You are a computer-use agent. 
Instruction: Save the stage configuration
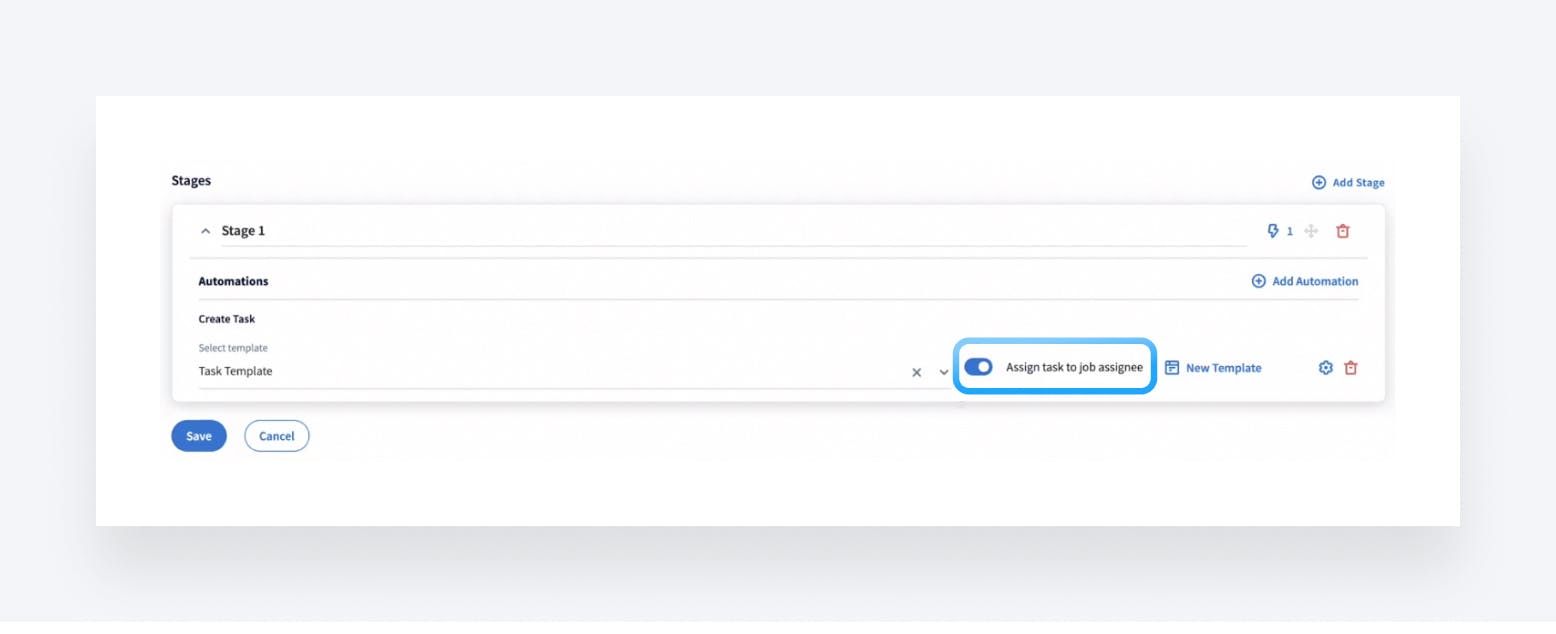[199, 436]
